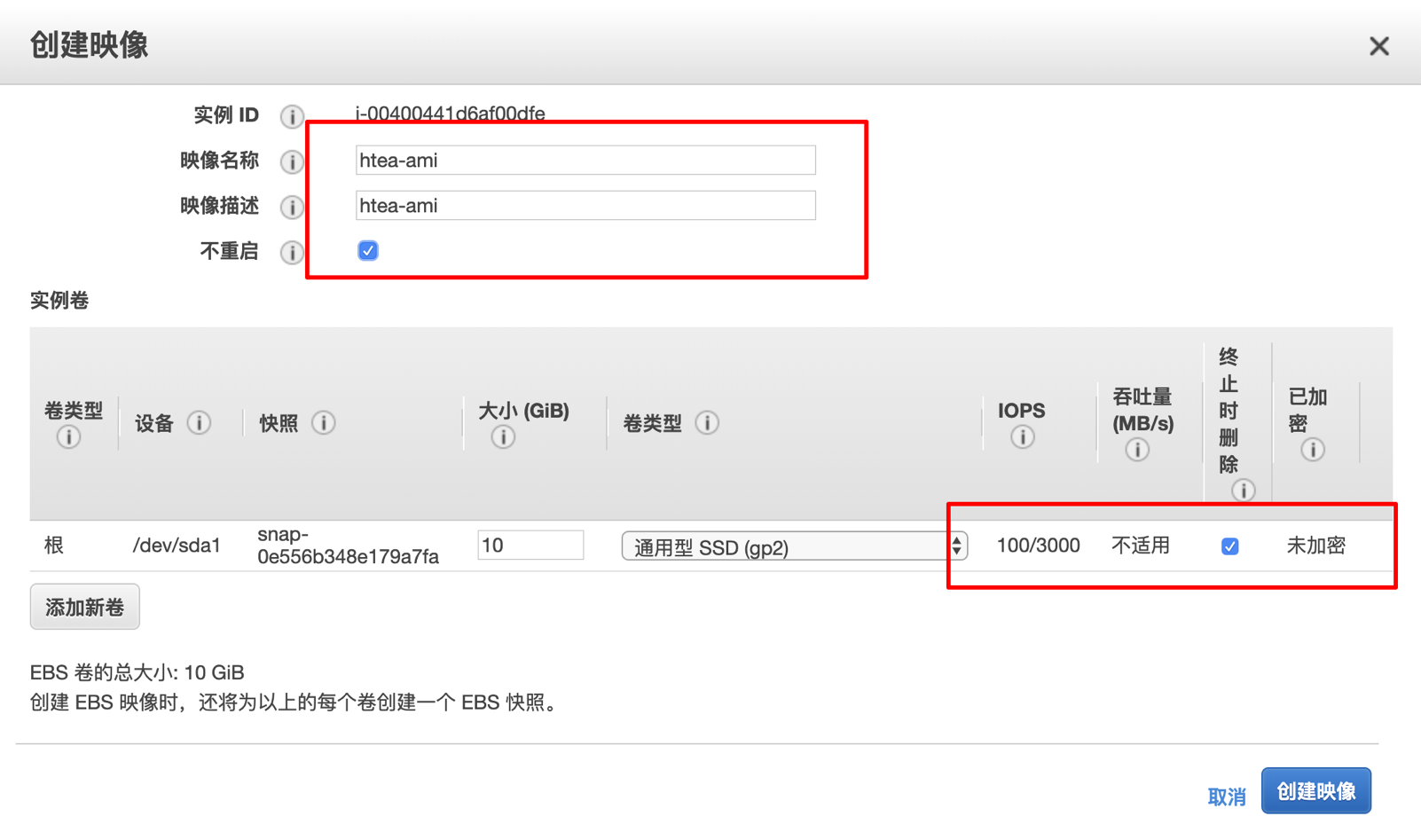Viewport: 1421px width, 840px height.
Task: Click info icon under 大小 (GiB) header
Action: 503,437
